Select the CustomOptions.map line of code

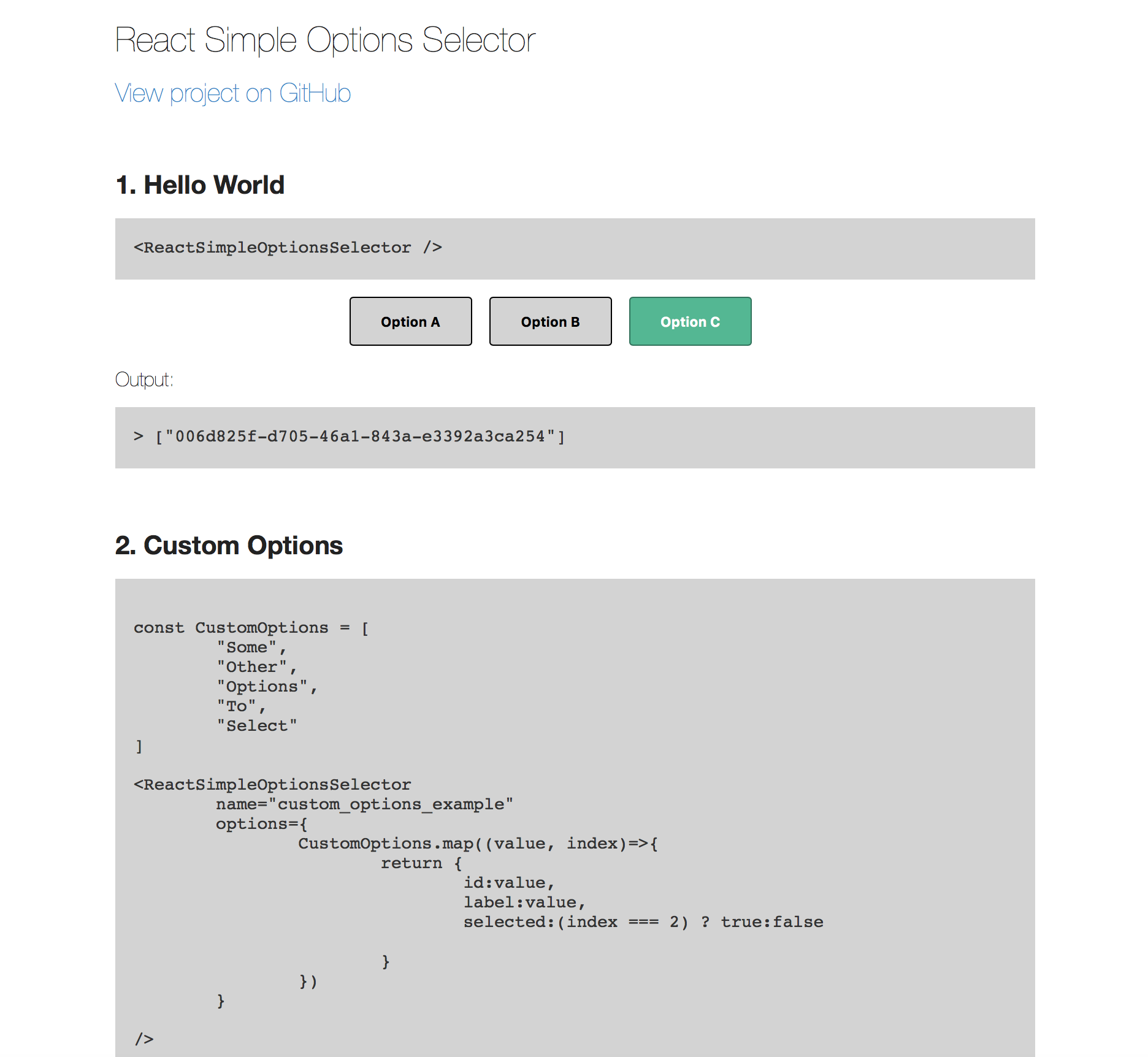pyautogui.click(x=477, y=843)
